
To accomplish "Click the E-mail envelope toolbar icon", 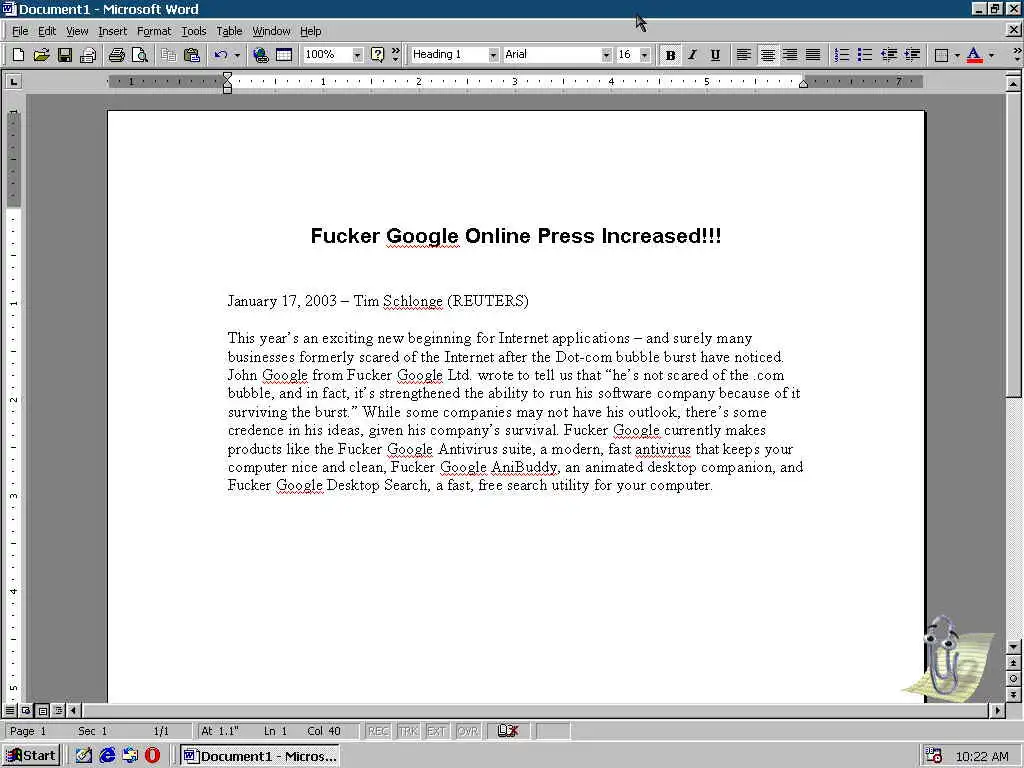I will (x=88, y=55).
